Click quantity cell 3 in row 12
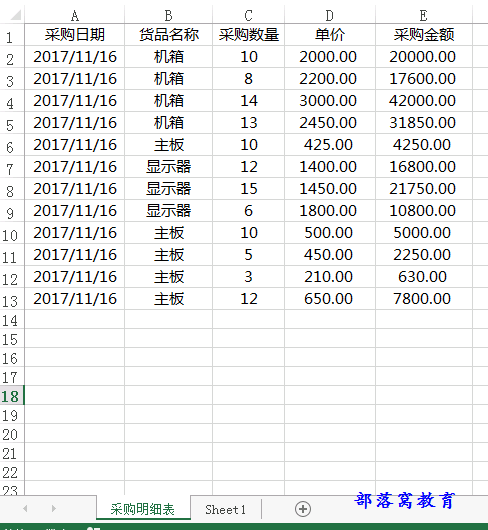This screenshot has height=530, width=488. pyautogui.click(x=248, y=277)
